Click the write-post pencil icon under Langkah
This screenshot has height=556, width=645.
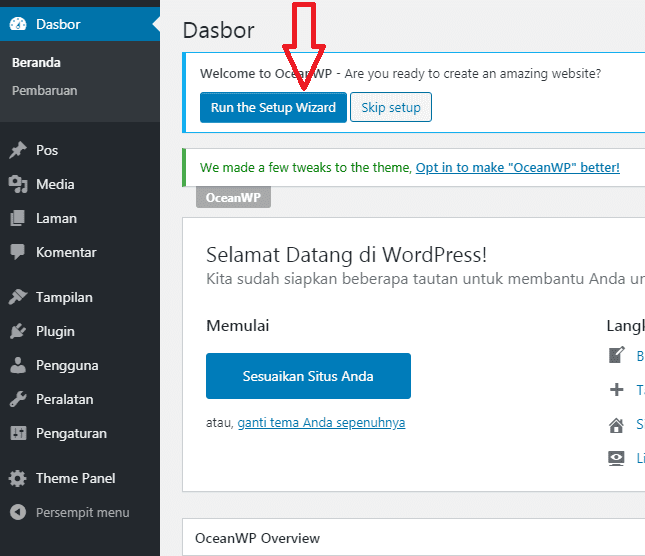click(616, 355)
